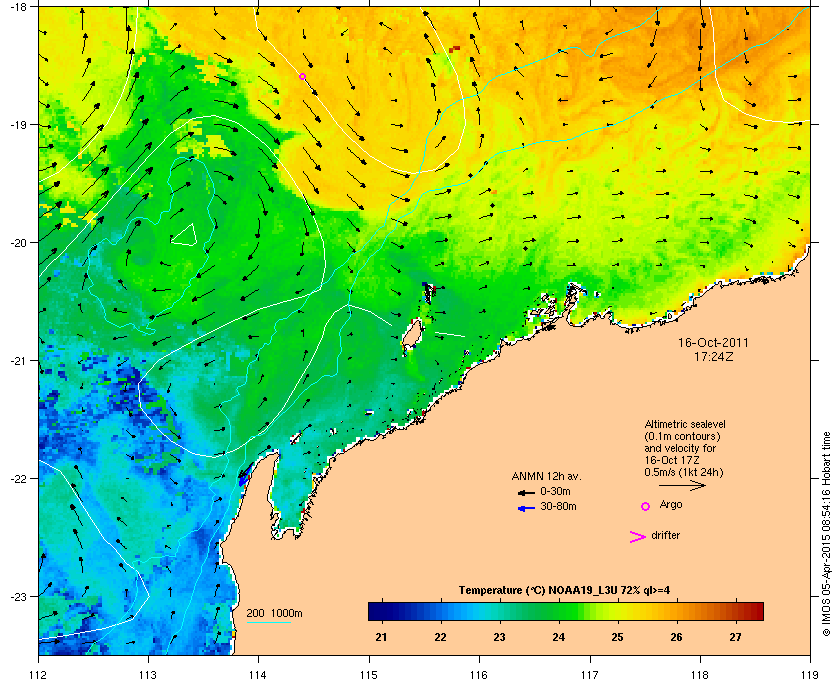This screenshot has height=680, width=840.
Task: Click the longitude axis label 113
Action: pyautogui.click(x=148, y=674)
